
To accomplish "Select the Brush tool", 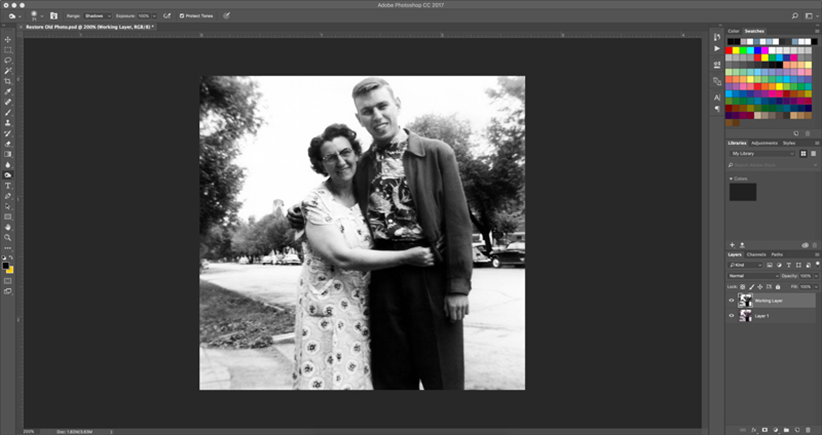I will (x=8, y=113).
